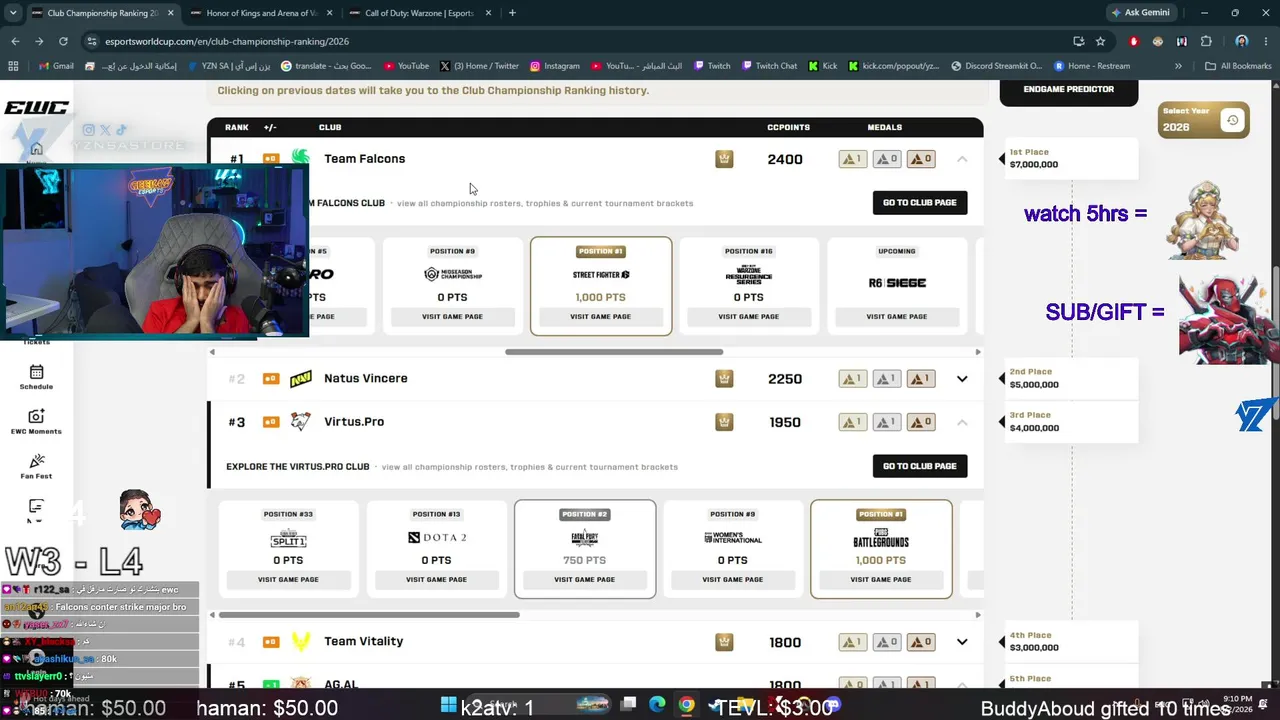Click Virtus.Pro silver medal badge
This screenshot has height=720, width=1280.
click(x=887, y=422)
